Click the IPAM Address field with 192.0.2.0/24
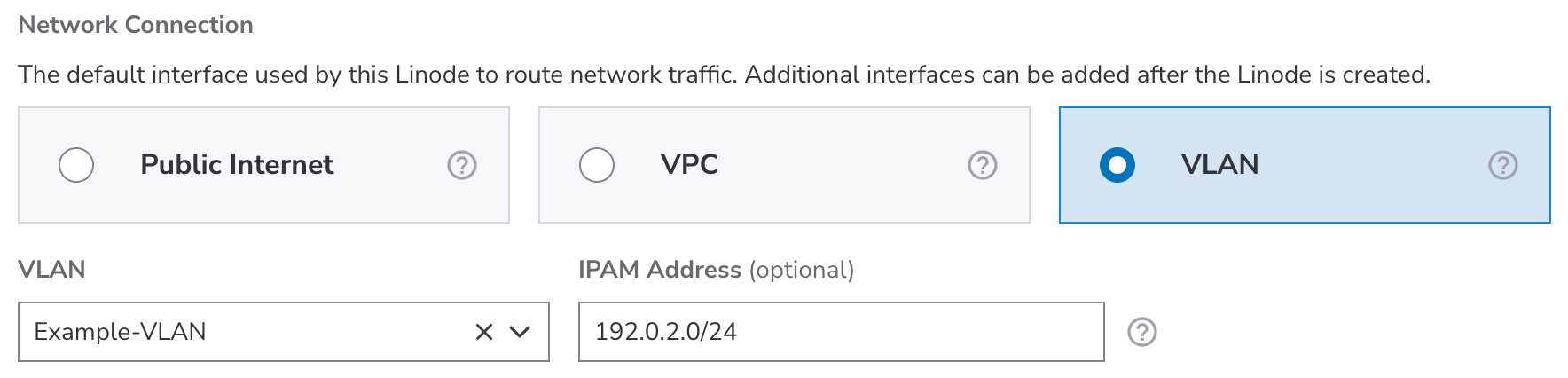 pyautogui.click(x=839, y=332)
